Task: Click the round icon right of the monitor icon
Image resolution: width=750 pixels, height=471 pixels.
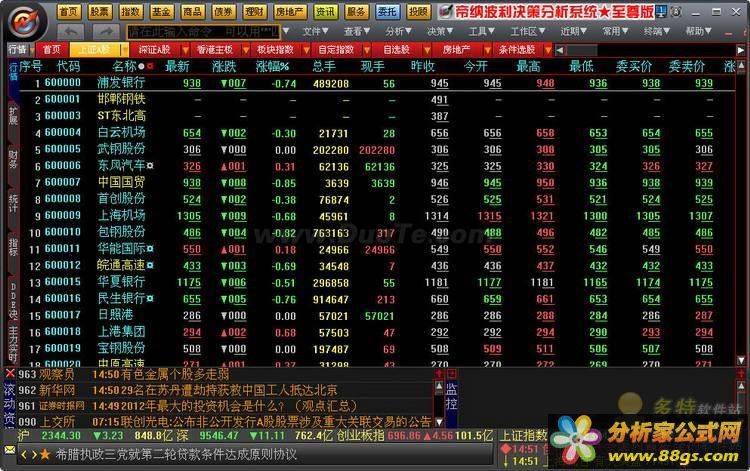Action: pyautogui.click(x=676, y=11)
